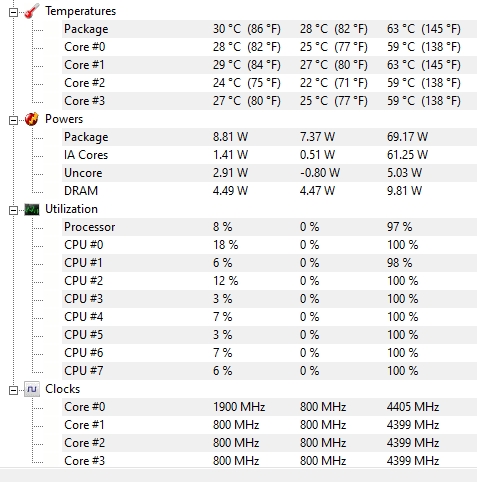Select the Core #1 temperature row

point(269,65)
